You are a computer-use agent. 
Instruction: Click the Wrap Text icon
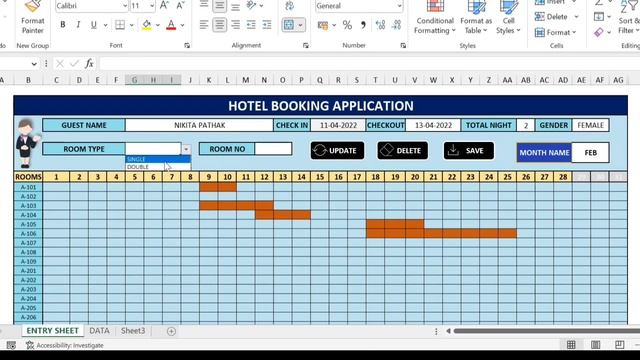[x=289, y=6]
